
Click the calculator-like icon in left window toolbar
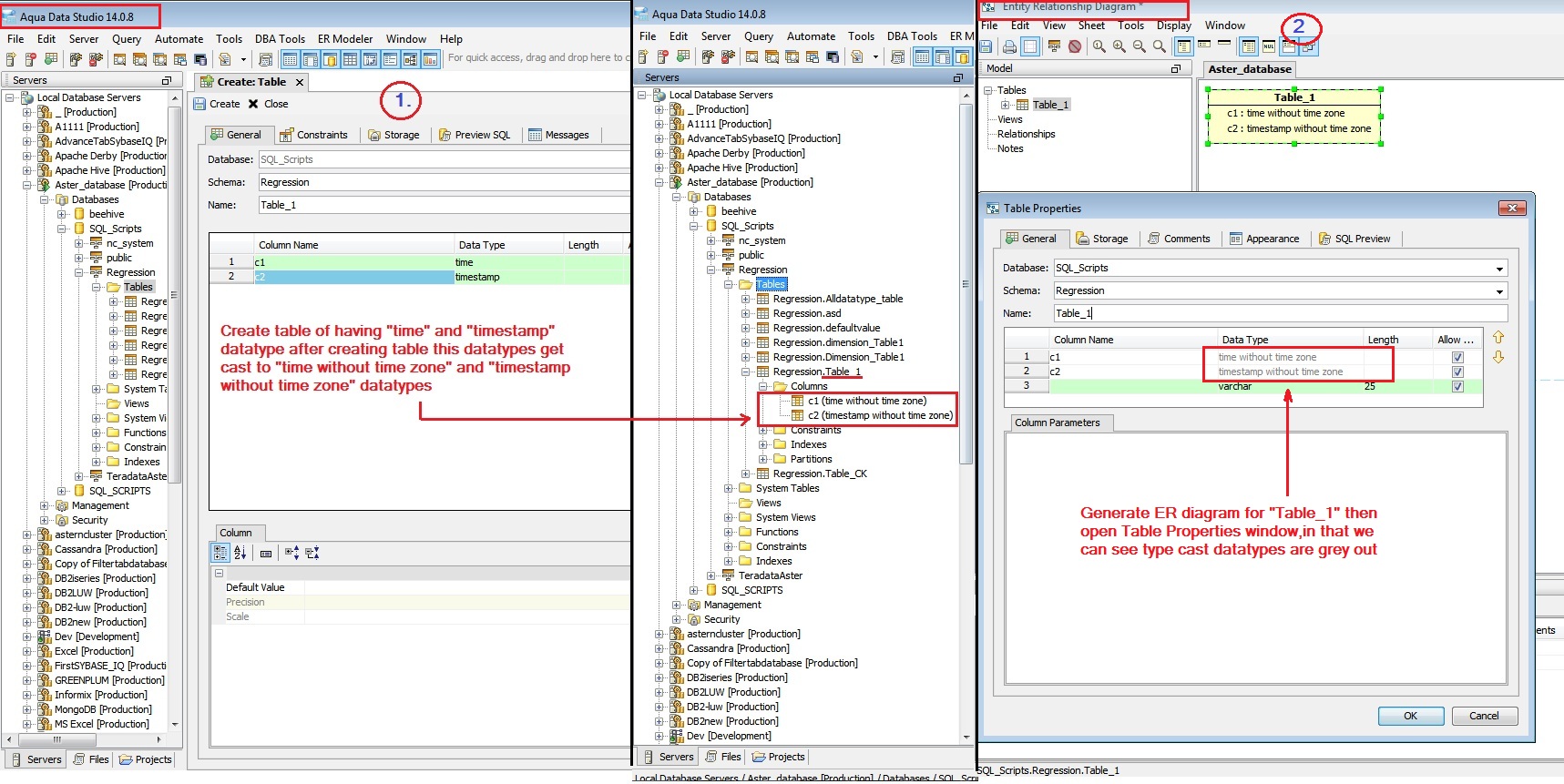click(265, 59)
